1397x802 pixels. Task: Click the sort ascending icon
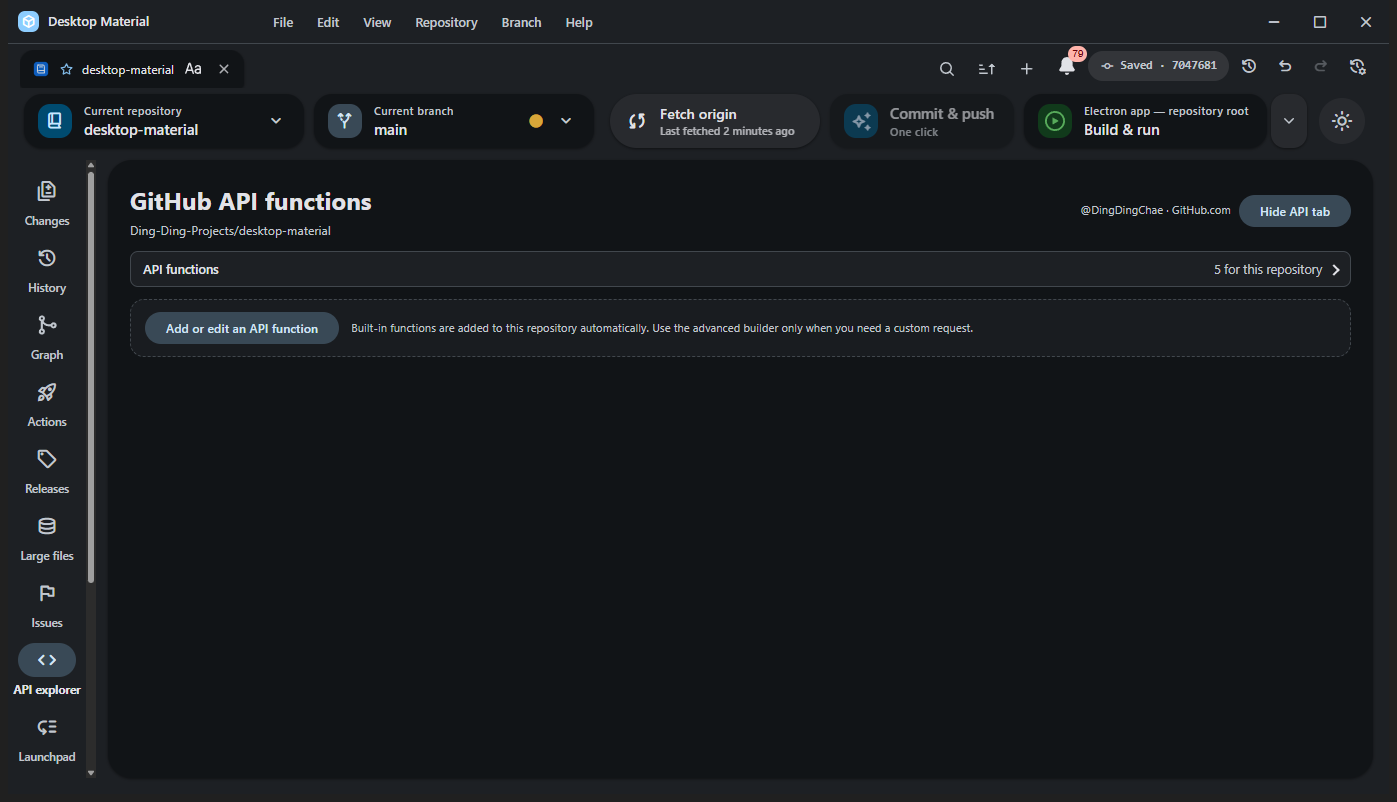986,68
